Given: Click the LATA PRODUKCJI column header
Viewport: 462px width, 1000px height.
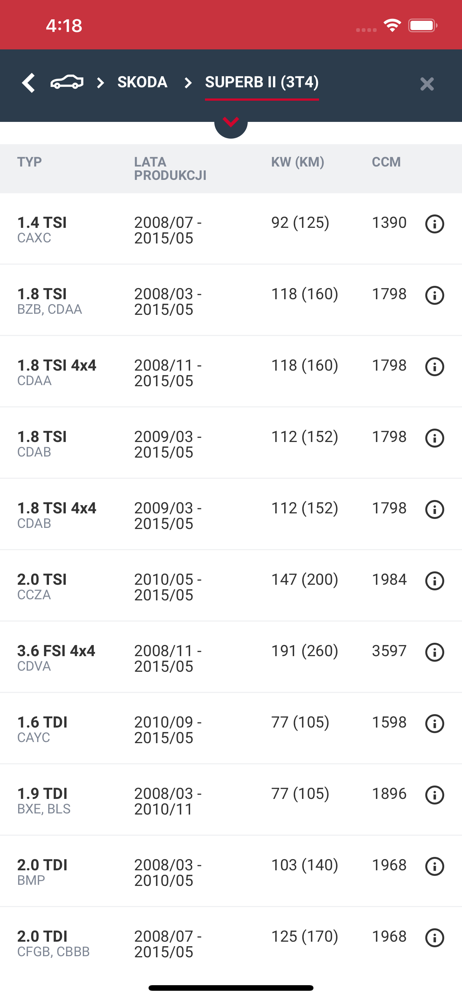Looking at the screenshot, I should click(x=170, y=168).
